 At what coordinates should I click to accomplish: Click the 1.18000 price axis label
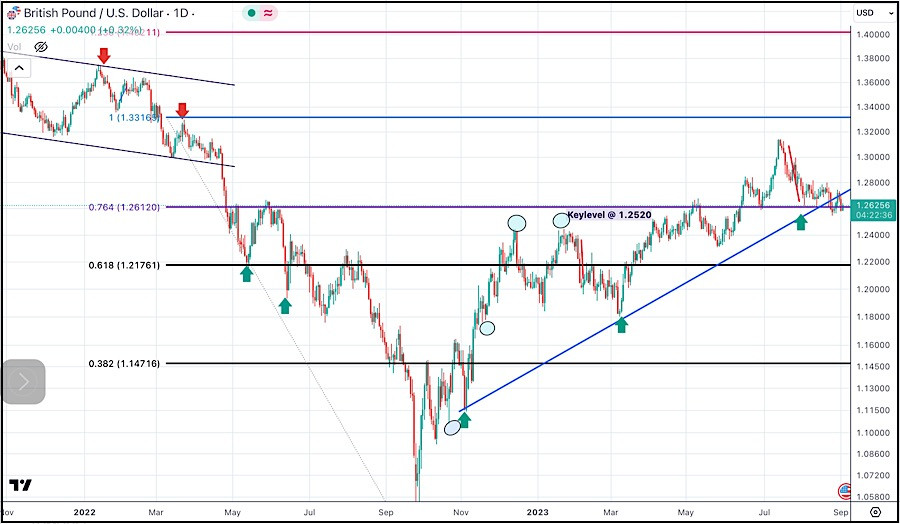(872, 317)
